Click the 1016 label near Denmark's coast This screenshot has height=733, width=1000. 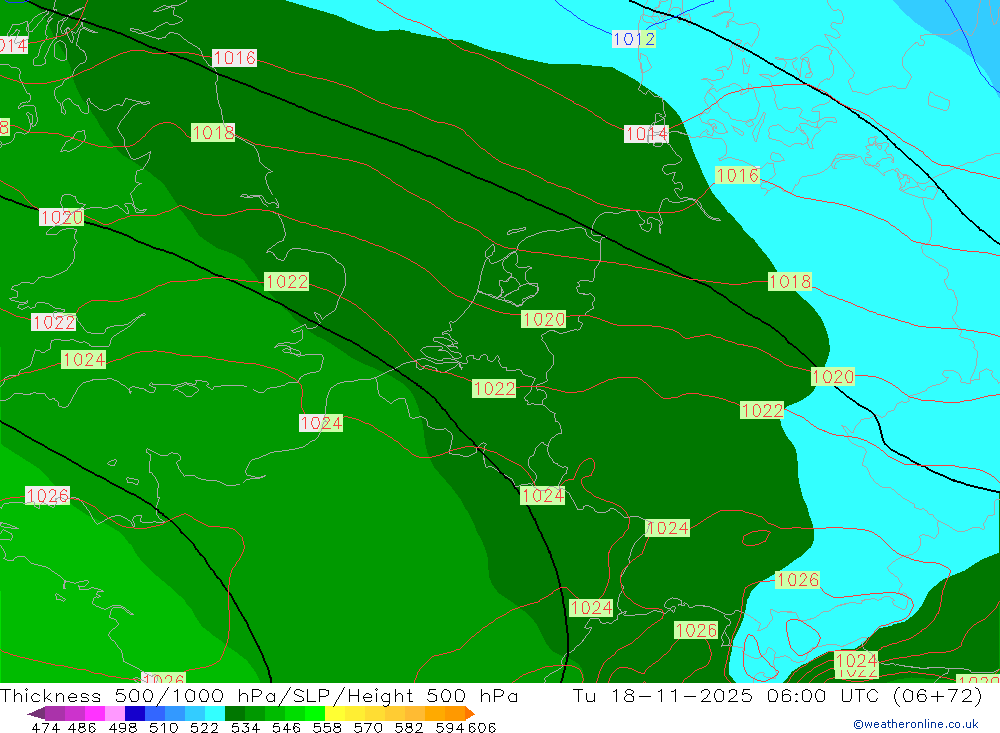click(737, 175)
